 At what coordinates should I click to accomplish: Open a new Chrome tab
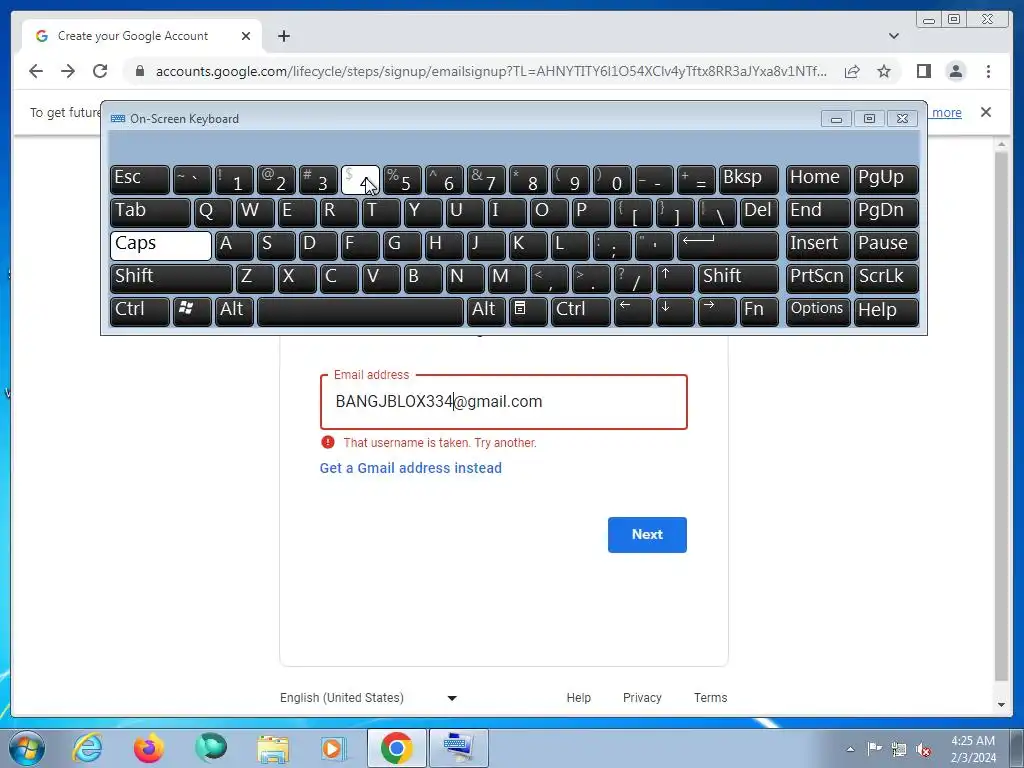click(283, 36)
